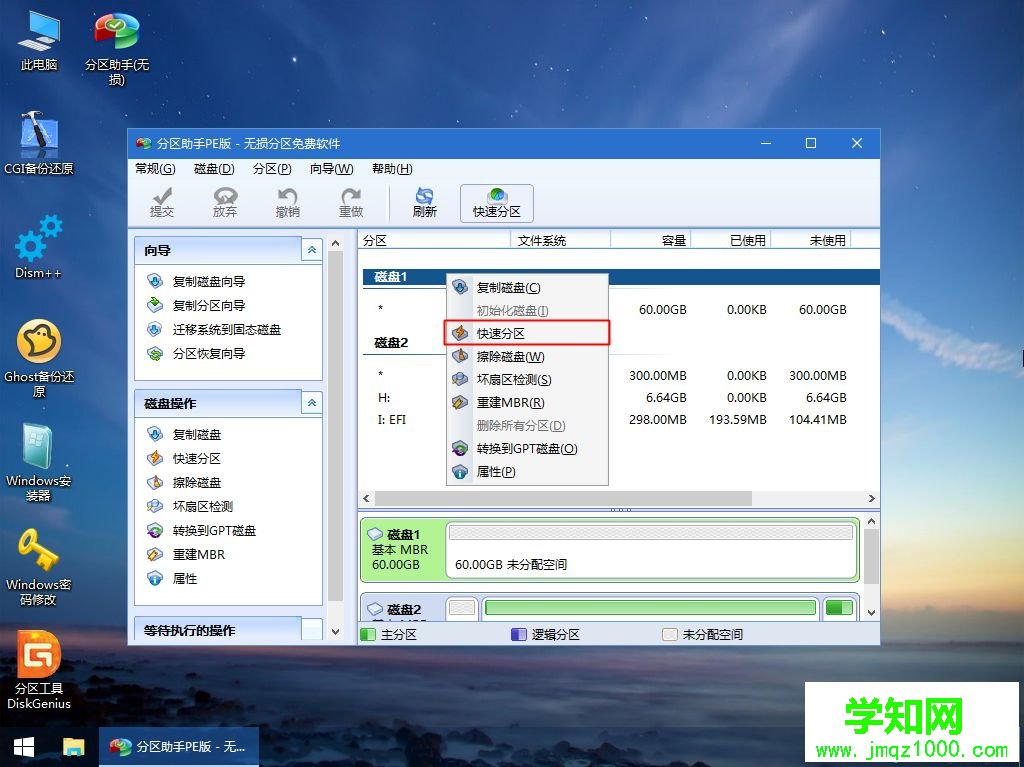Open the 磁盘(D) menu
This screenshot has height=767, width=1024.
pos(212,168)
